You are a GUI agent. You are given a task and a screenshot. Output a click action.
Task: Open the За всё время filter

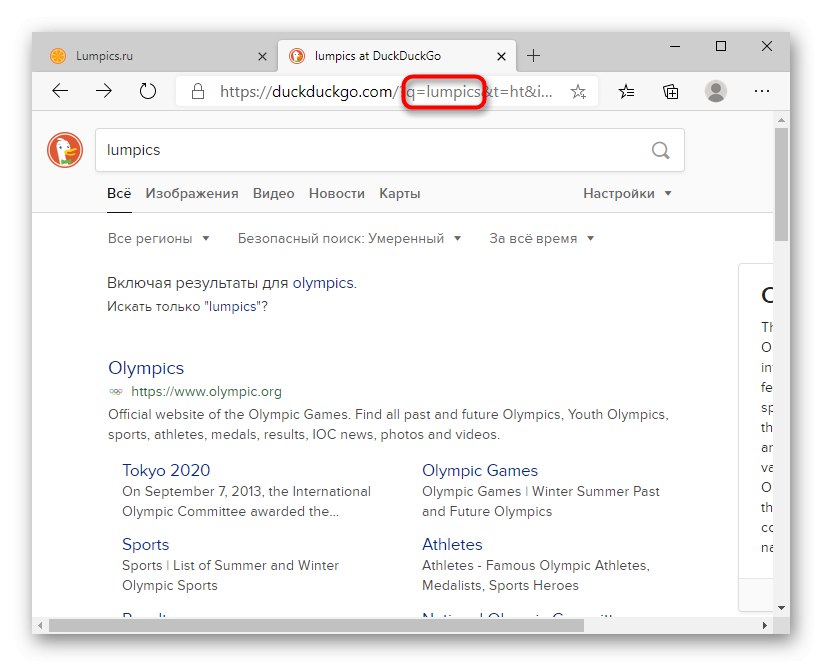pyautogui.click(x=541, y=239)
